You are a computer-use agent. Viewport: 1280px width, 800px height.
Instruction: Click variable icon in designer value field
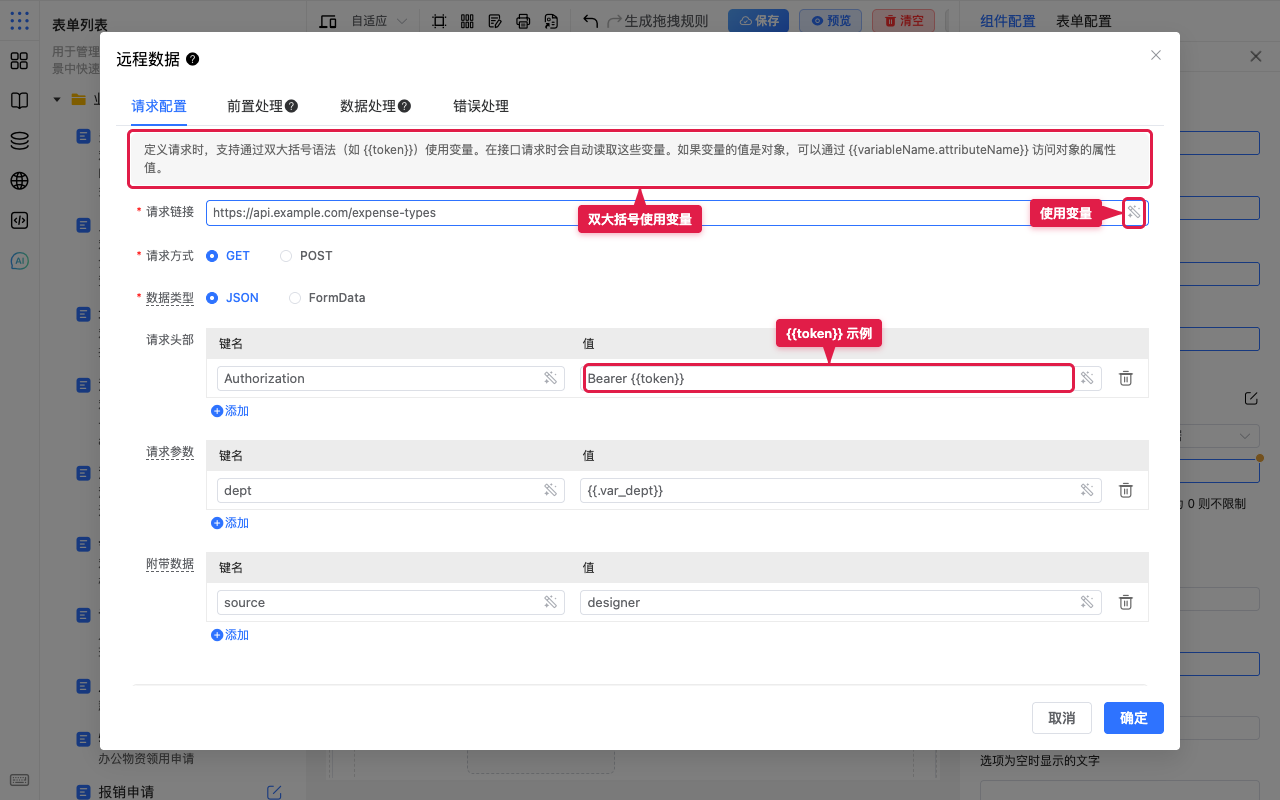pyautogui.click(x=1087, y=602)
